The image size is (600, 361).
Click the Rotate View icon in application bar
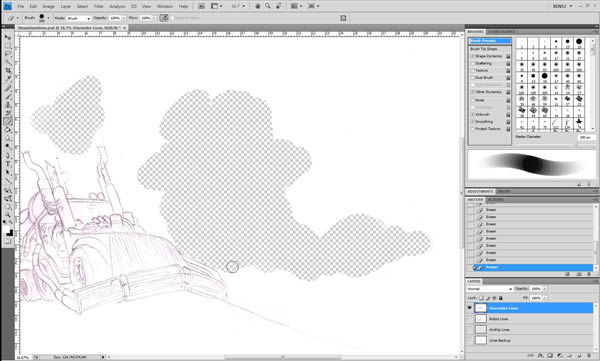click(x=278, y=6)
